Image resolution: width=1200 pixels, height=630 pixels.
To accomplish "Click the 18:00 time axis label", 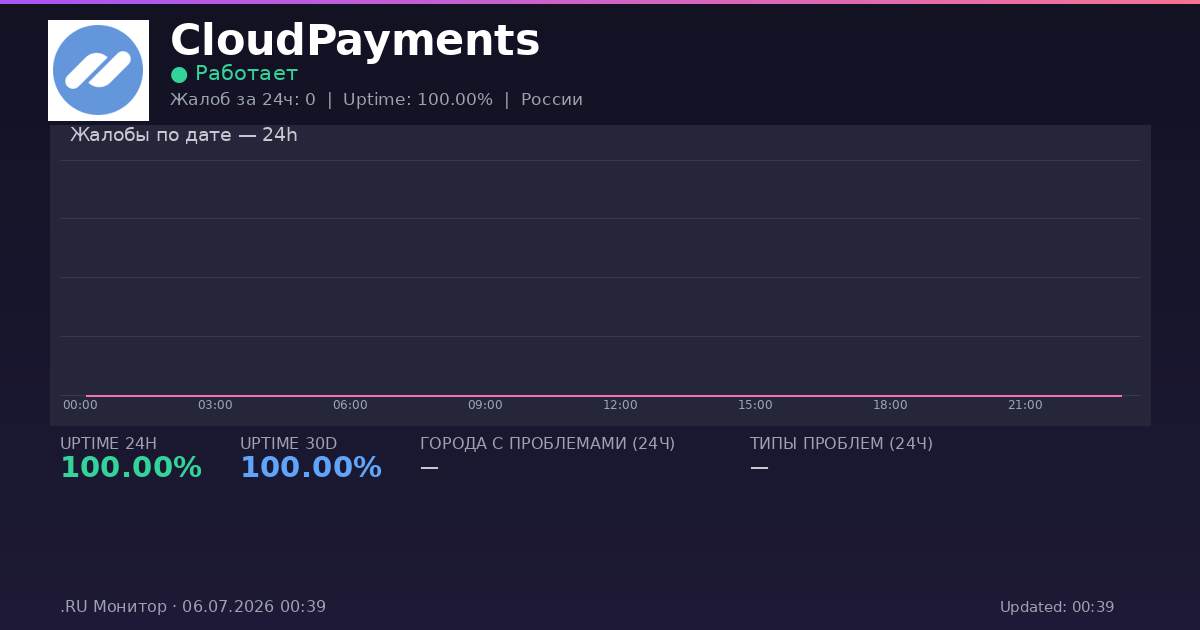I will 890,405.
